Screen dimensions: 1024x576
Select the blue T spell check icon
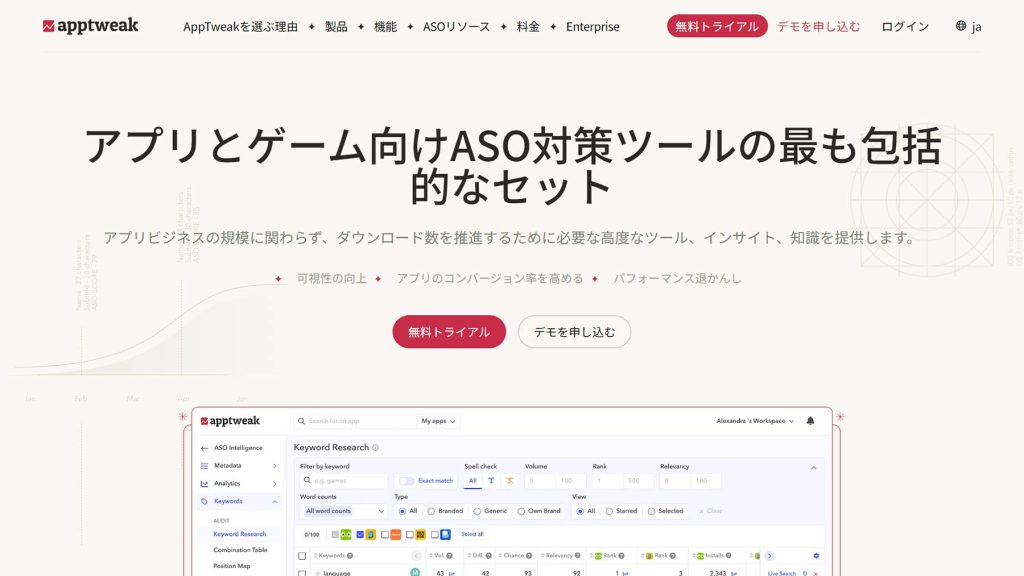coord(491,481)
